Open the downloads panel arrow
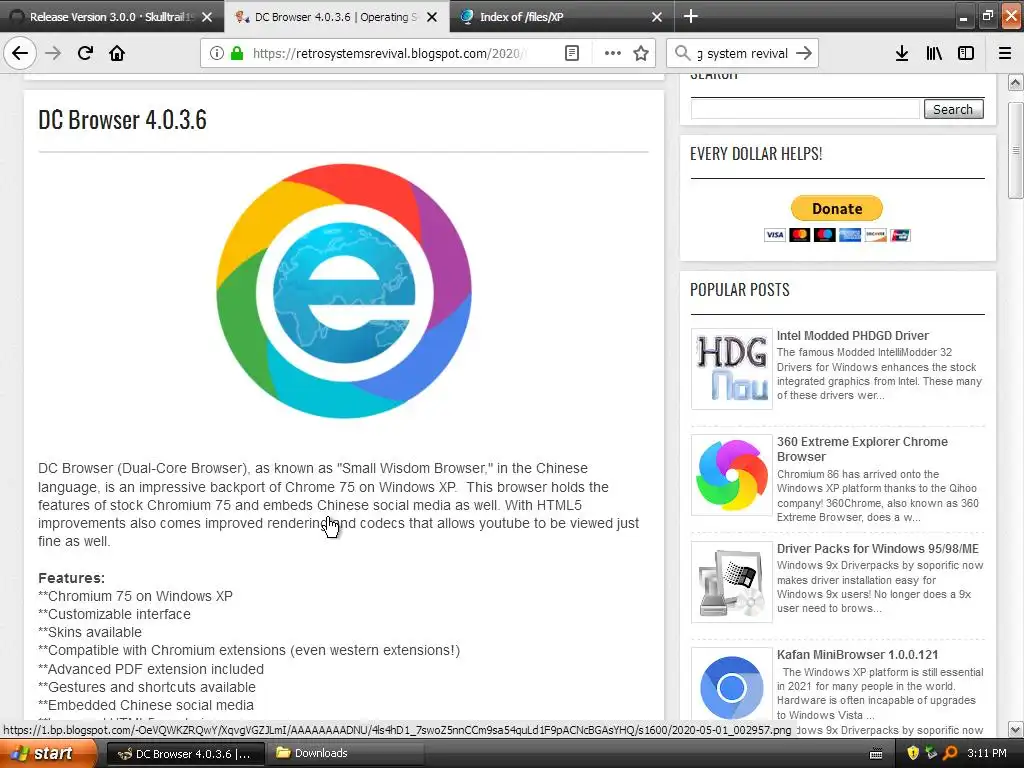 (x=902, y=53)
